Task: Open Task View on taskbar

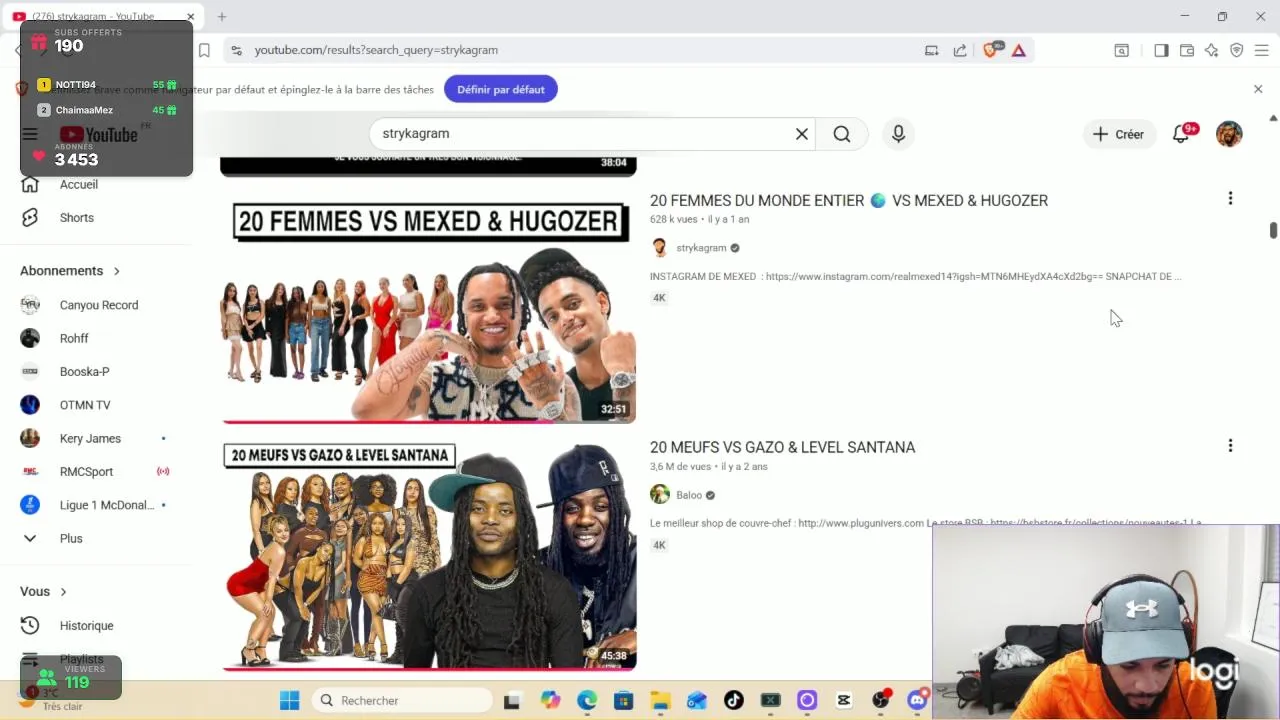Action: [x=512, y=700]
